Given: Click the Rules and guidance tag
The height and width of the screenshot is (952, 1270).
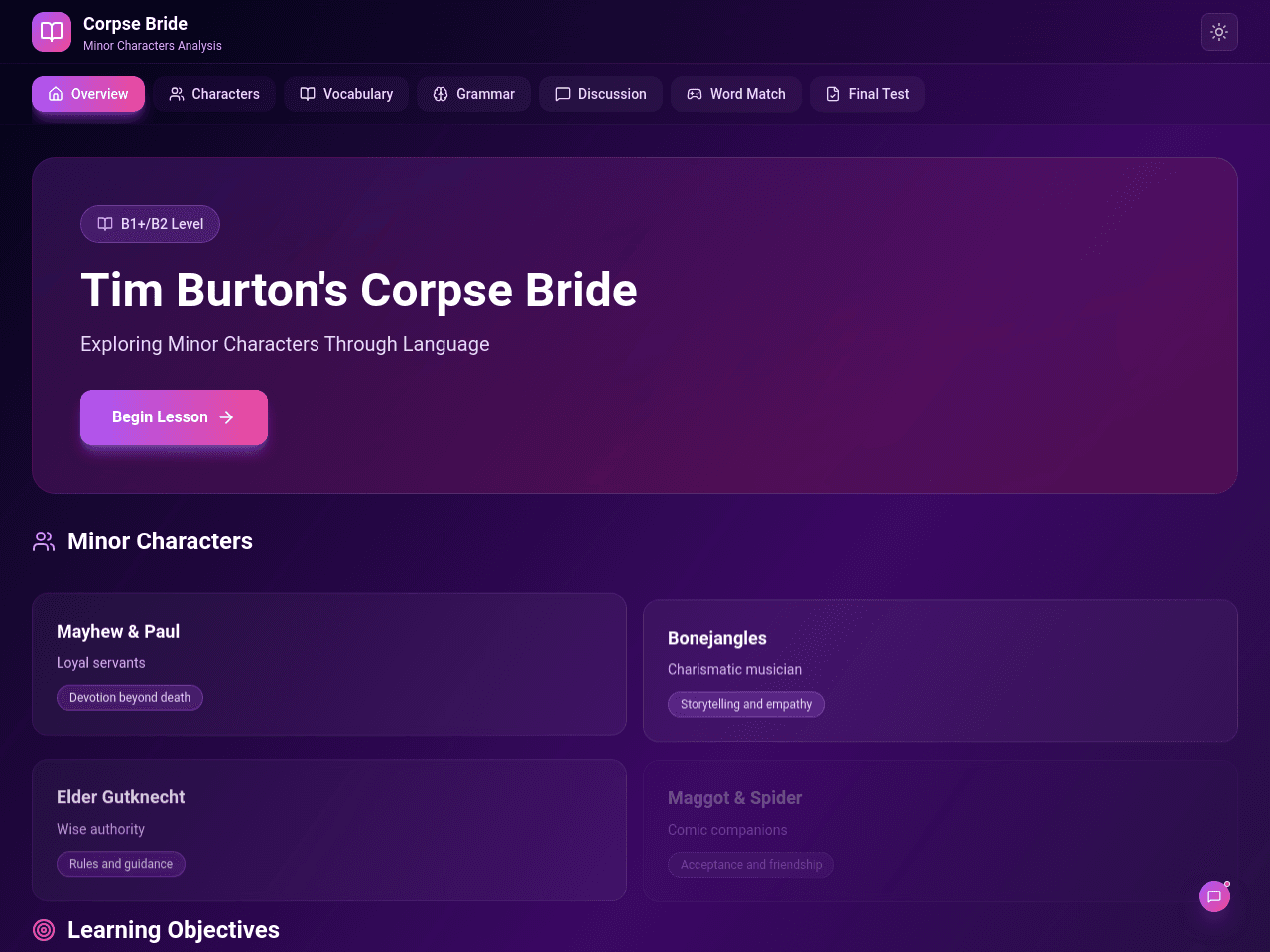Looking at the screenshot, I should [121, 864].
